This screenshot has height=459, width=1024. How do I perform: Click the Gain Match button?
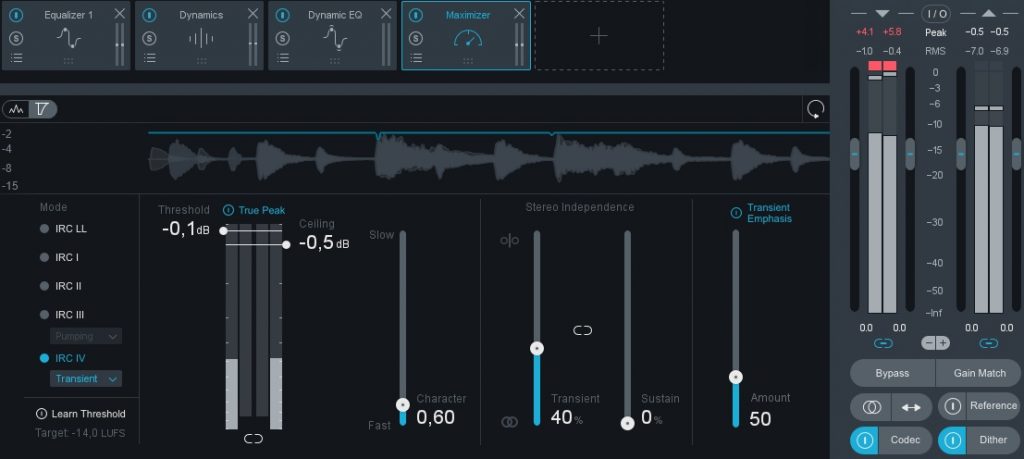(979, 373)
